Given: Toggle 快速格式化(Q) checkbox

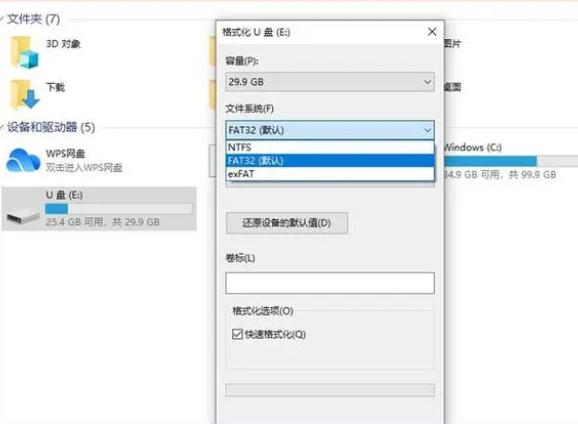Looking at the screenshot, I should [237, 334].
